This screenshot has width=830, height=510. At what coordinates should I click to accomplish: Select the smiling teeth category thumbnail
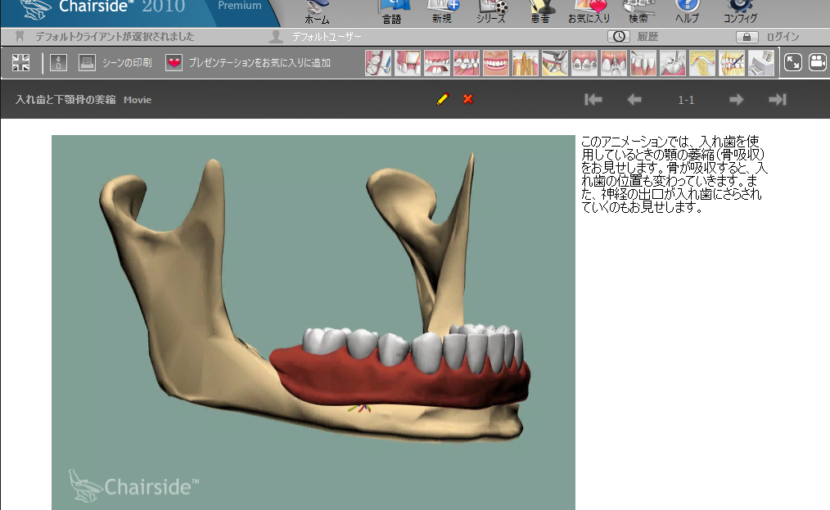496,63
